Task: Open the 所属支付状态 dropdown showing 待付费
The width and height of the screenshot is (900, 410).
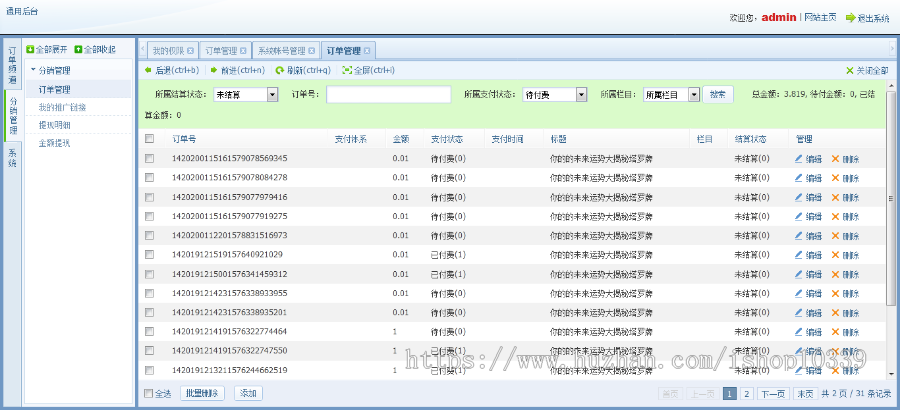Action: click(555, 95)
